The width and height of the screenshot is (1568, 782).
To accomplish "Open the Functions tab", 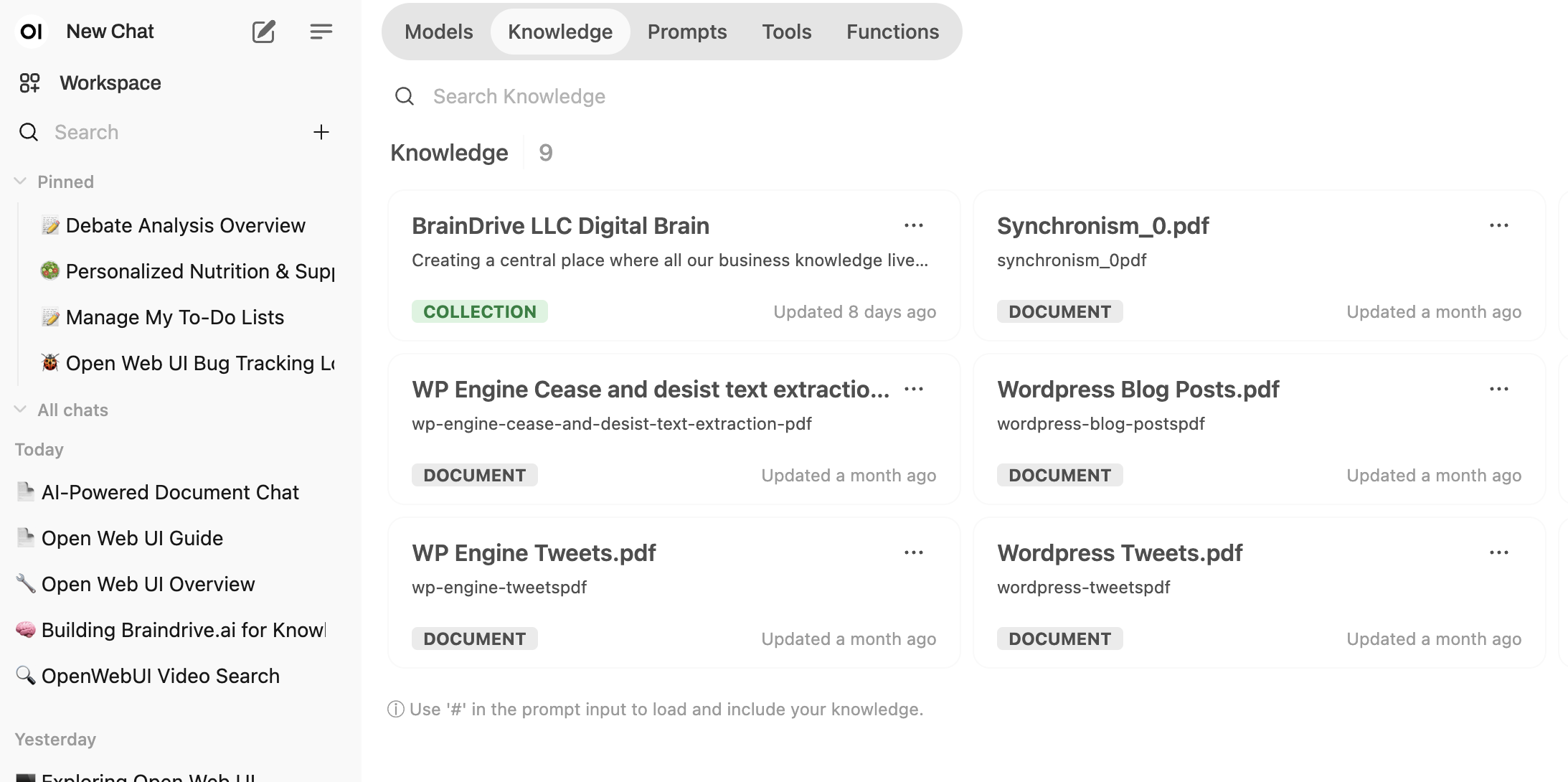I will tap(892, 32).
